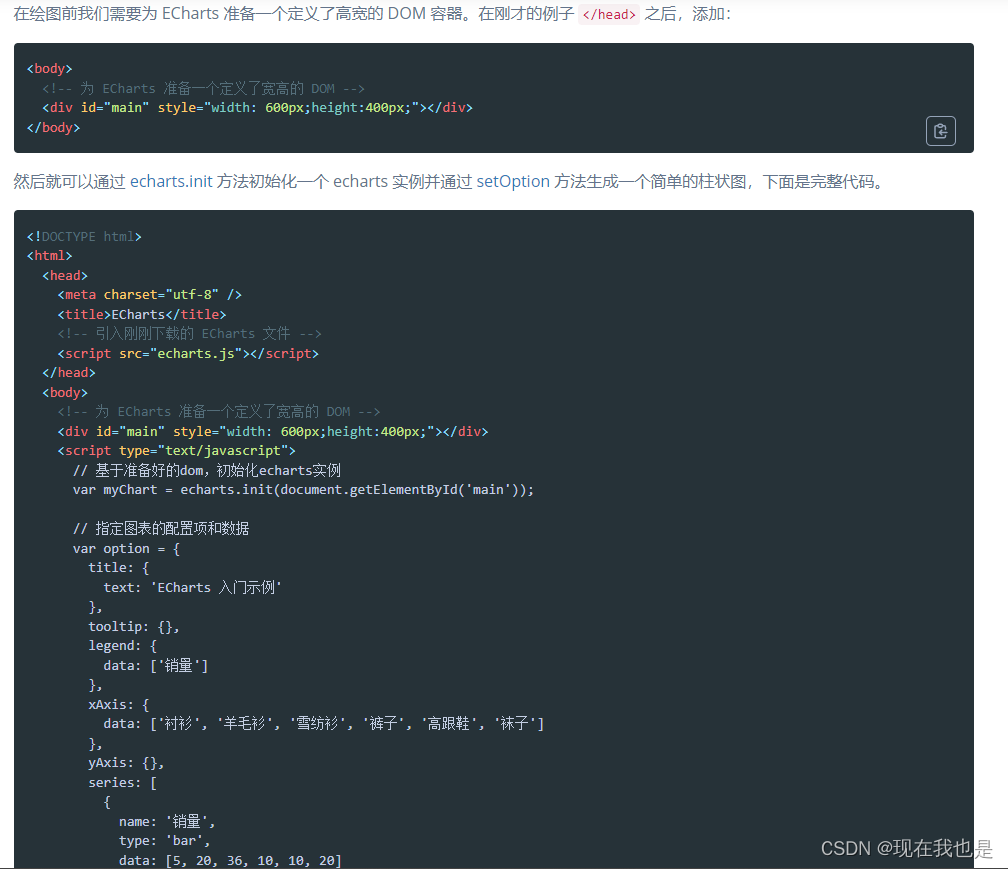Click the 'series: [' line
The height and width of the screenshot is (869, 1008).
123,783
